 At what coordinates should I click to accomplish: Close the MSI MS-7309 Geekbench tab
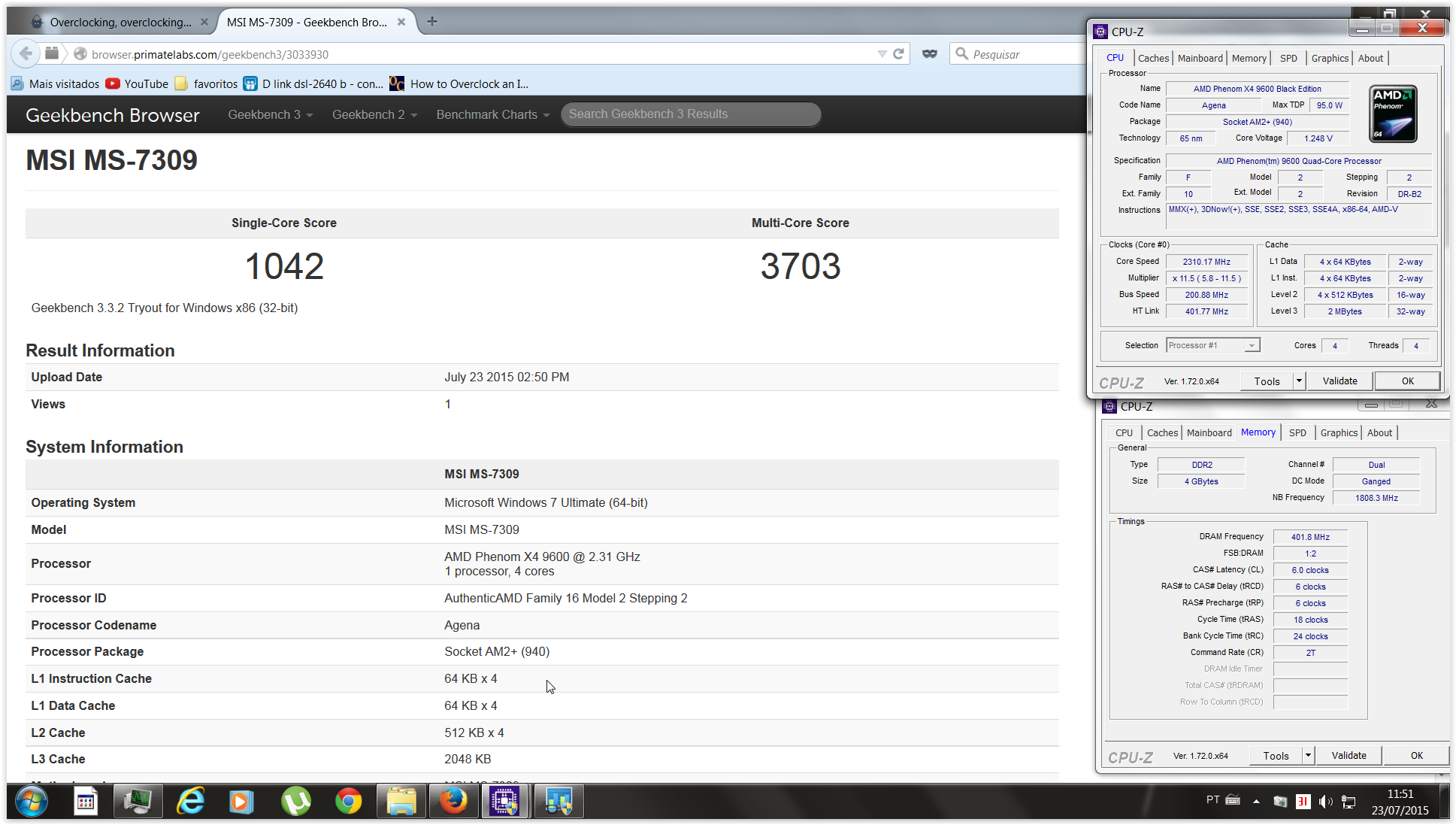[x=401, y=22]
